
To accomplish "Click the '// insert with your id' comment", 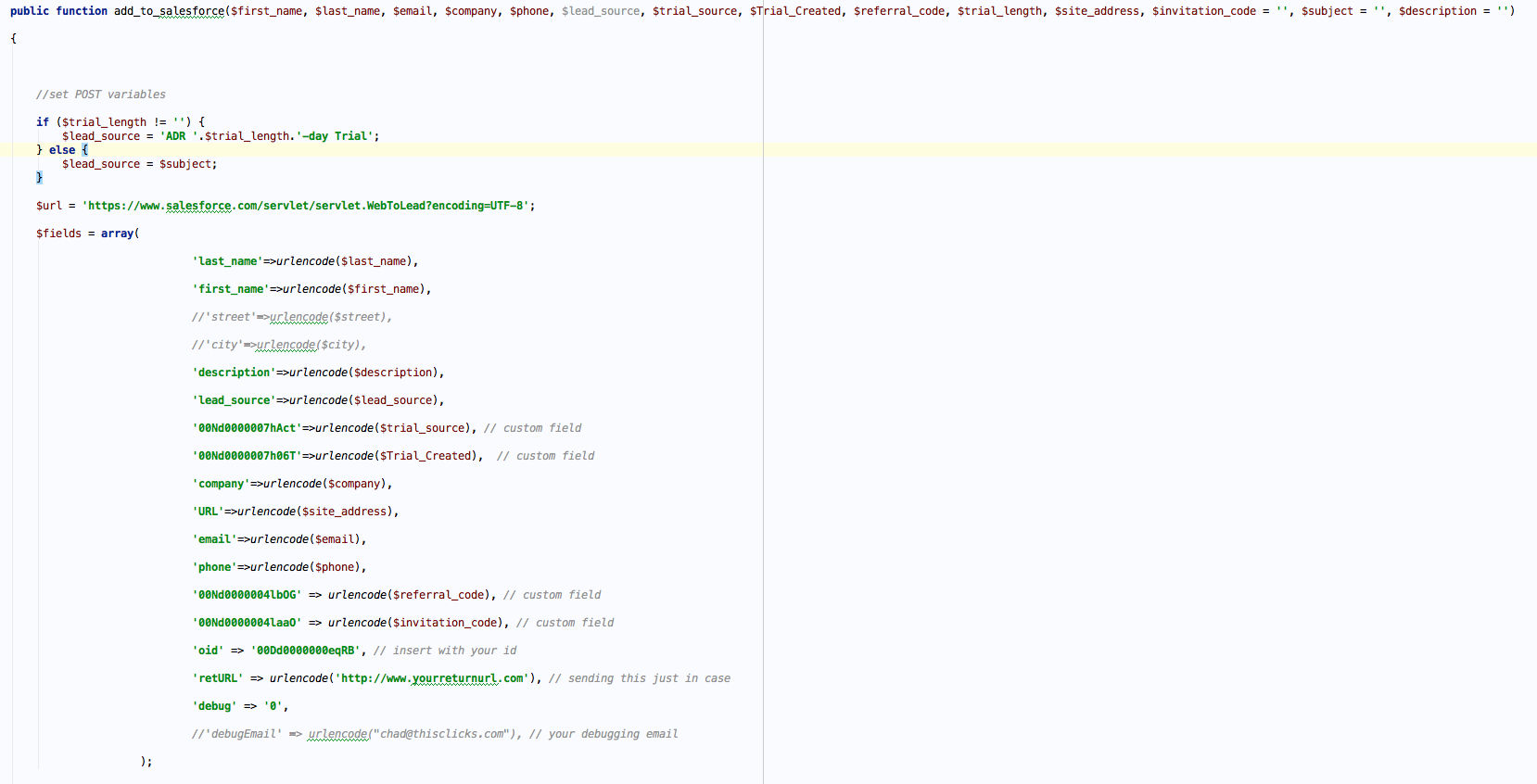I will 445,651.
